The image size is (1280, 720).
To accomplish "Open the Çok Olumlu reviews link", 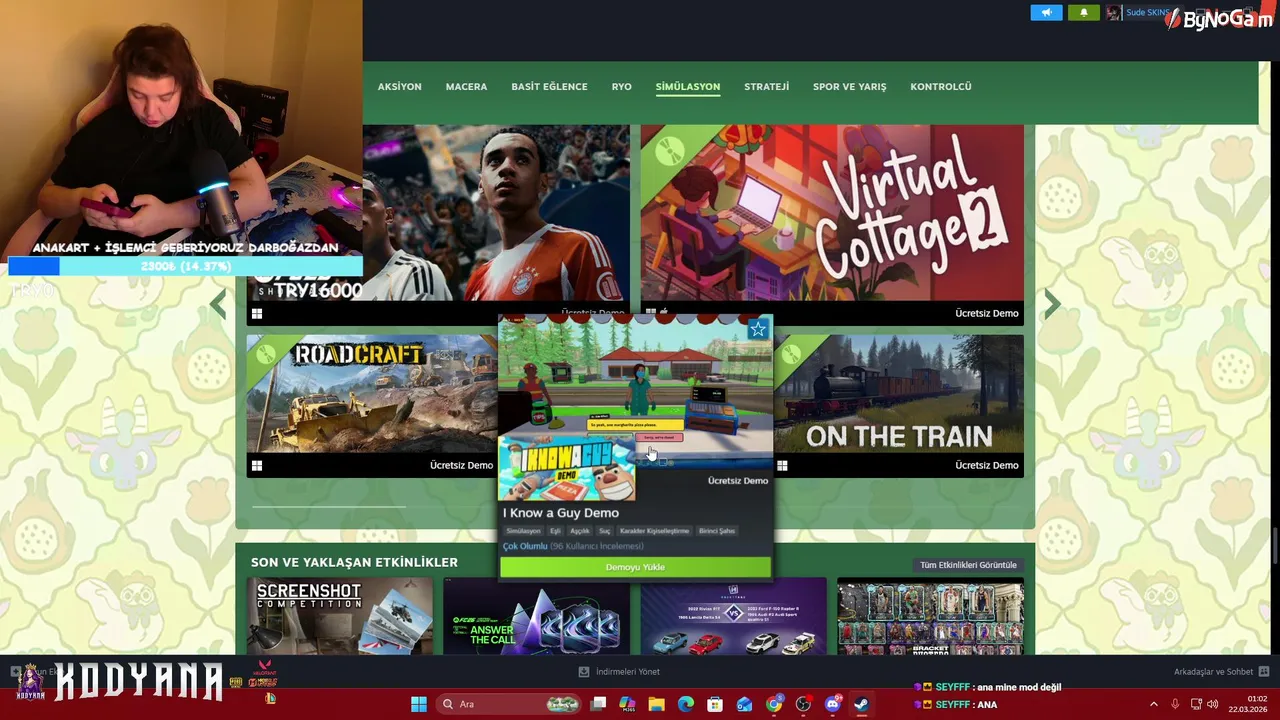I will [525, 547].
